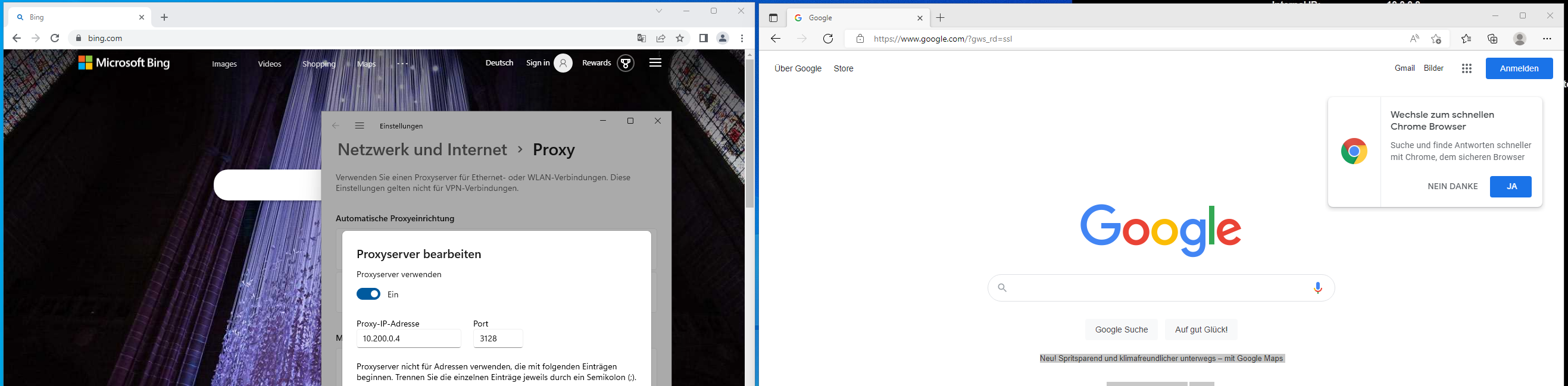The image size is (1568, 386).
Task: Expand the Chrome tab search chevron
Action: [658, 11]
